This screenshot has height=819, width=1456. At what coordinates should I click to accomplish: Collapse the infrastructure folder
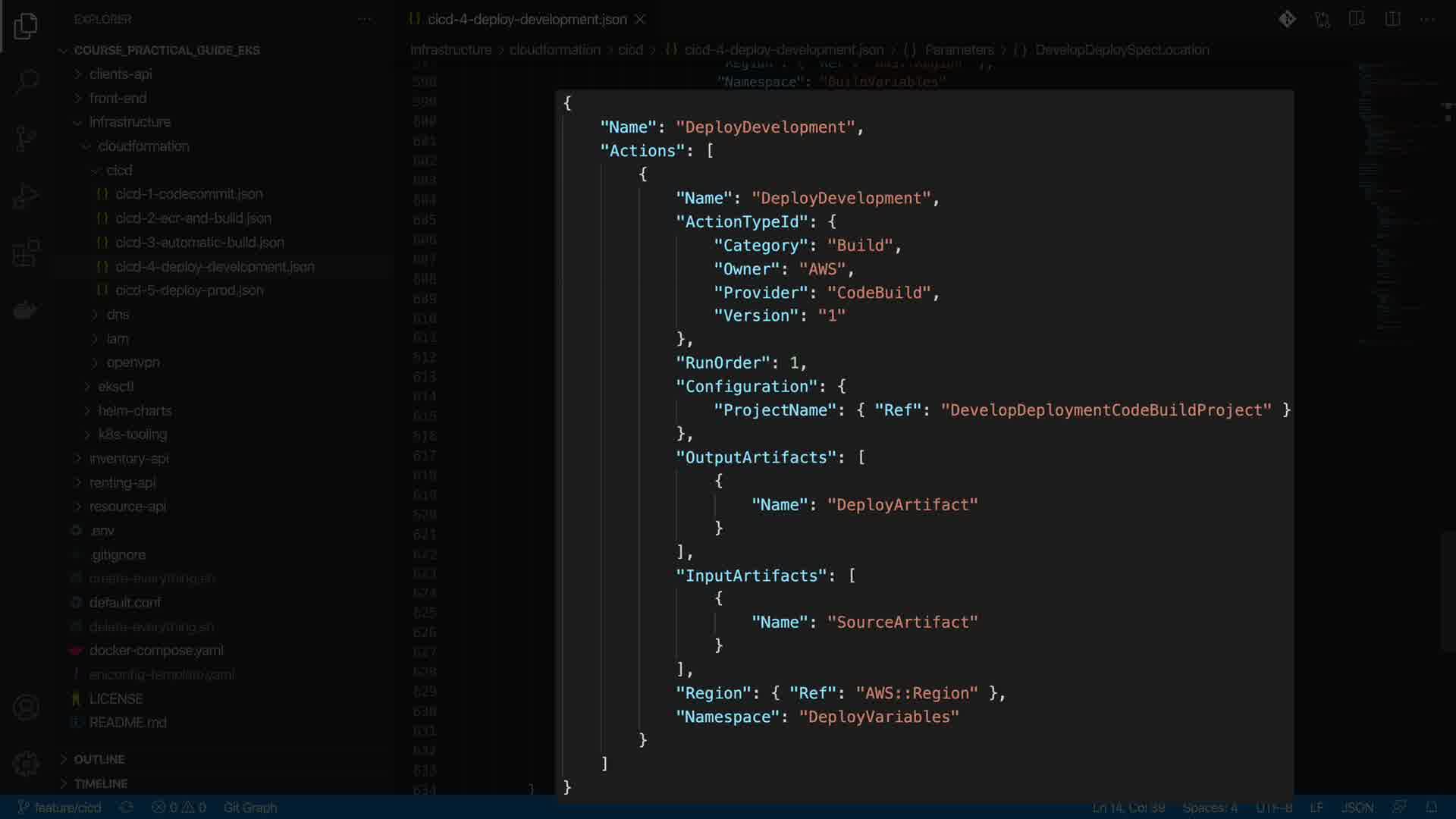coord(129,122)
